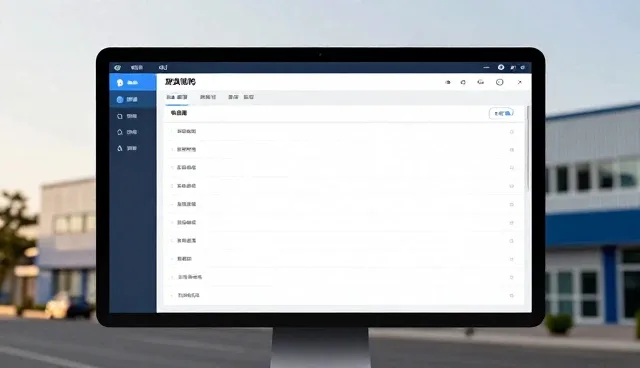Click the cloud-shaped icon in page header toolbar
This screenshot has width=640, height=368.
[x=480, y=82]
